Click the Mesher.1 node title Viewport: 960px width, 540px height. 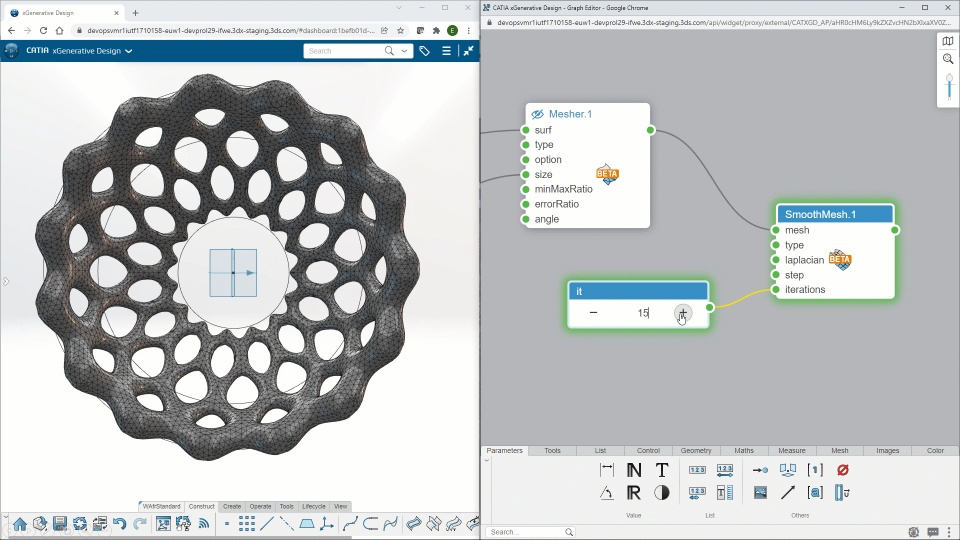(x=570, y=114)
